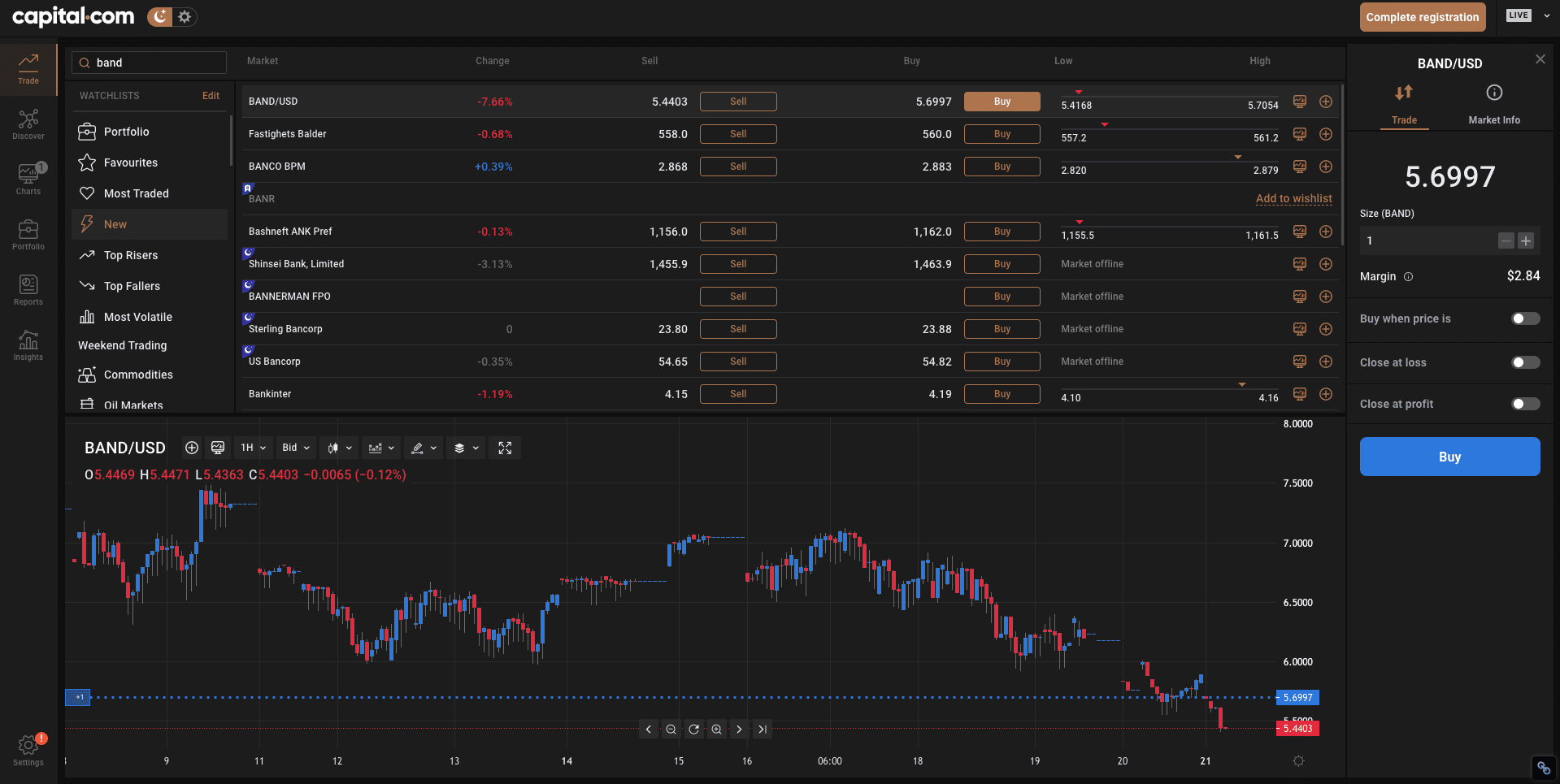Add BAND/USD row to watchlist
The height and width of the screenshot is (784, 1560).
(1326, 102)
